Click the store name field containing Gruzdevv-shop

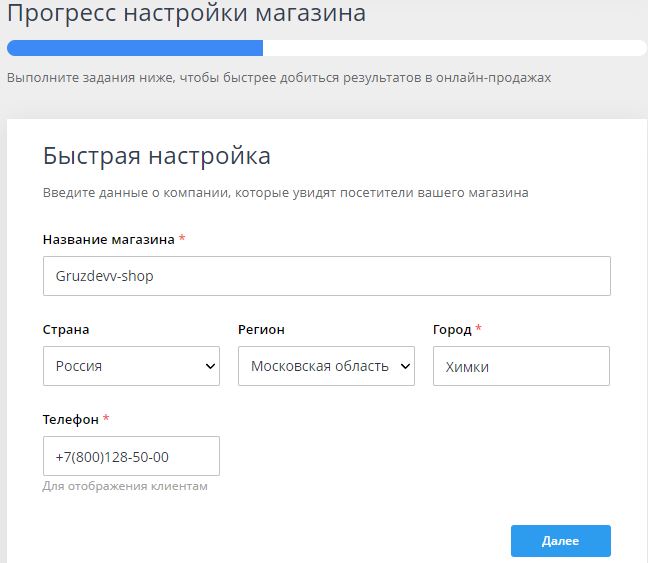(326, 276)
